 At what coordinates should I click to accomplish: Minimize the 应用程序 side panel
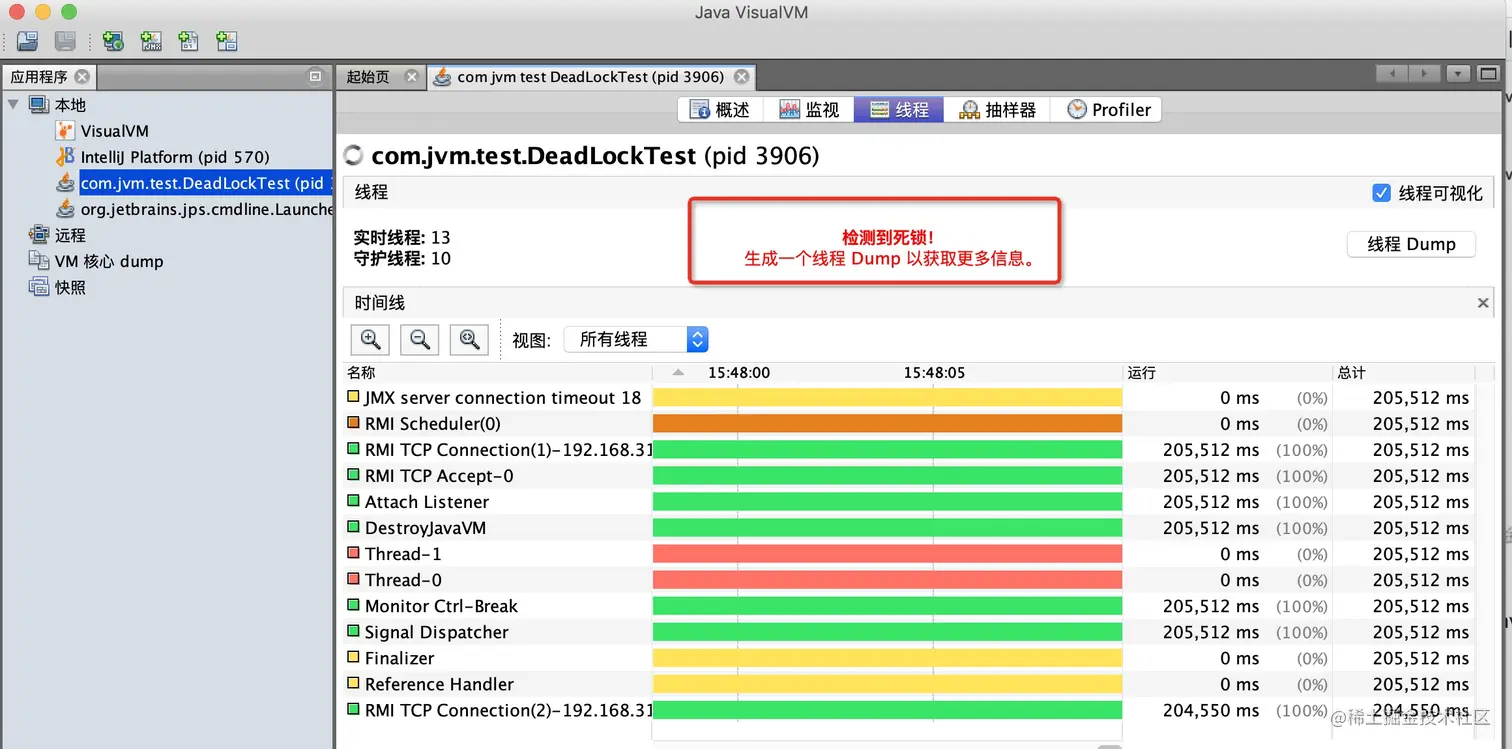(315, 76)
